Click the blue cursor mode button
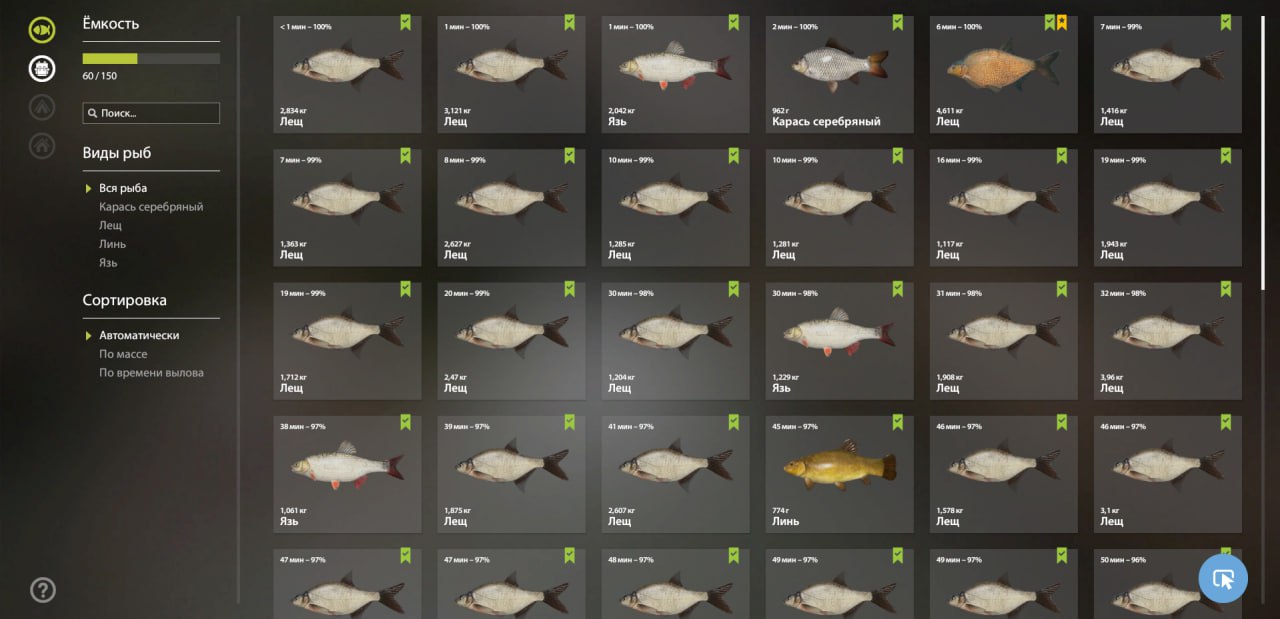This screenshot has height=619, width=1280. coord(1223,578)
